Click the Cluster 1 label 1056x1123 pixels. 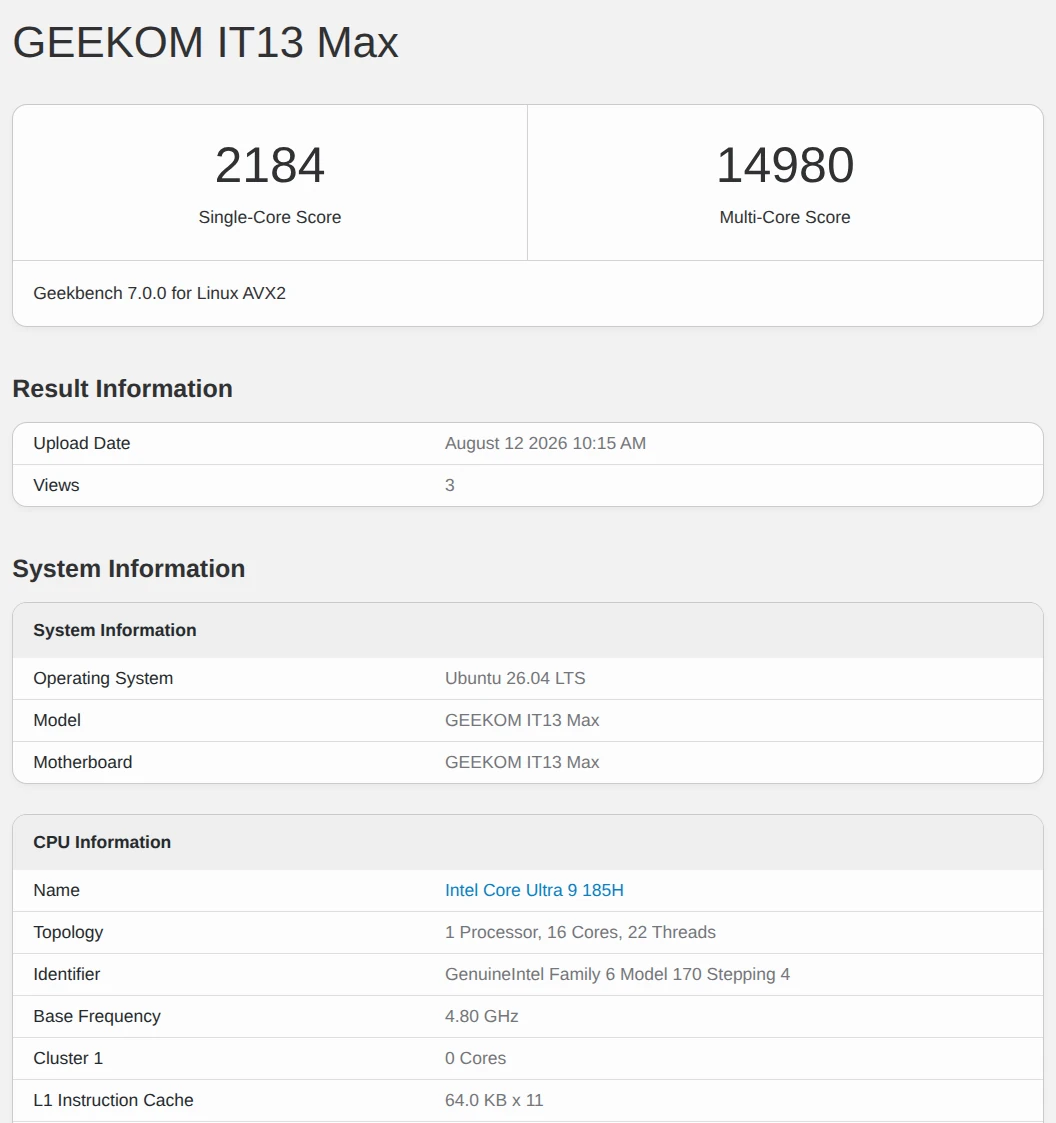[68, 1058]
